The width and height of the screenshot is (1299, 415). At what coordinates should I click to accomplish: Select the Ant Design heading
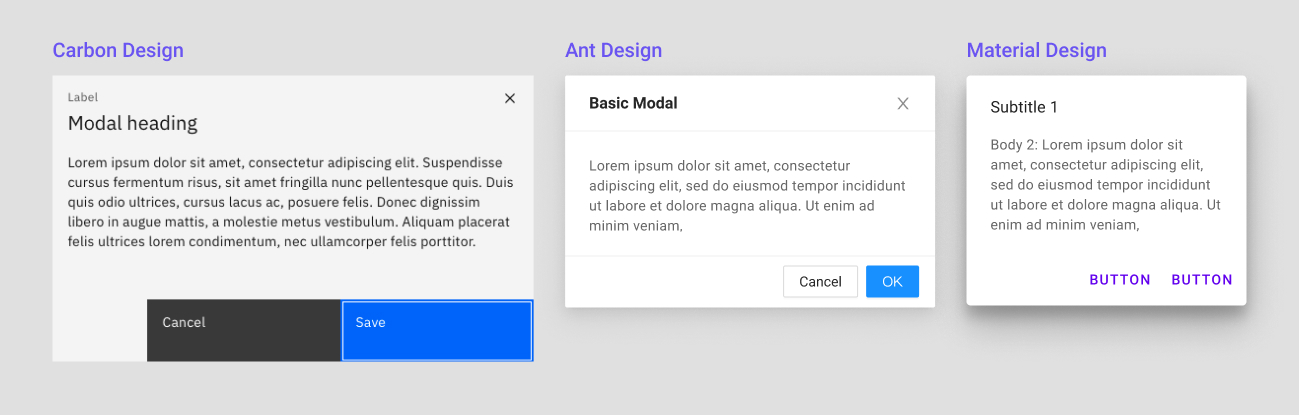(x=613, y=50)
